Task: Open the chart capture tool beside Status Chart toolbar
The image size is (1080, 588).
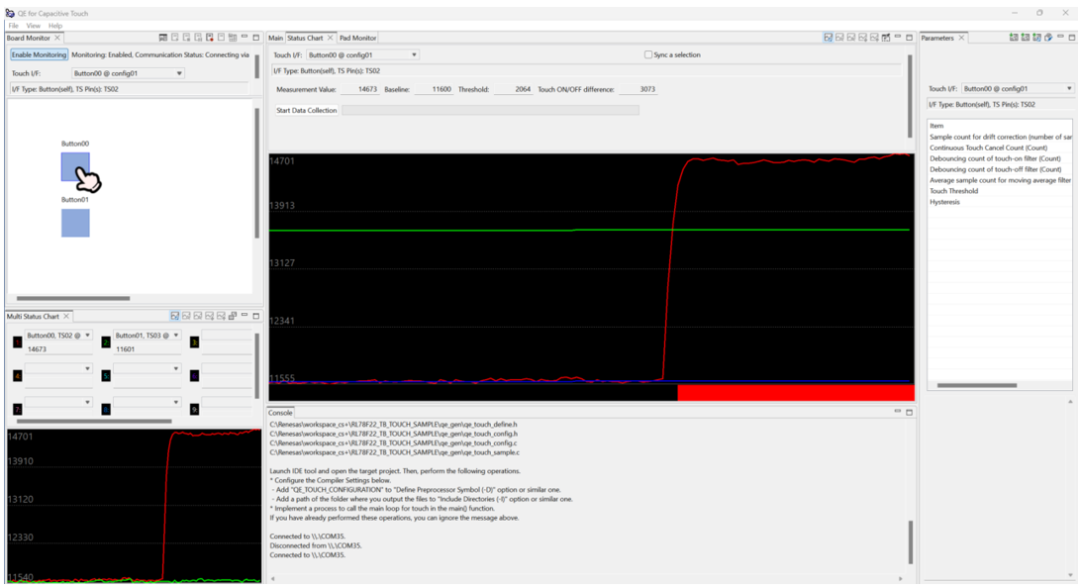Action: pyautogui.click(x=886, y=36)
